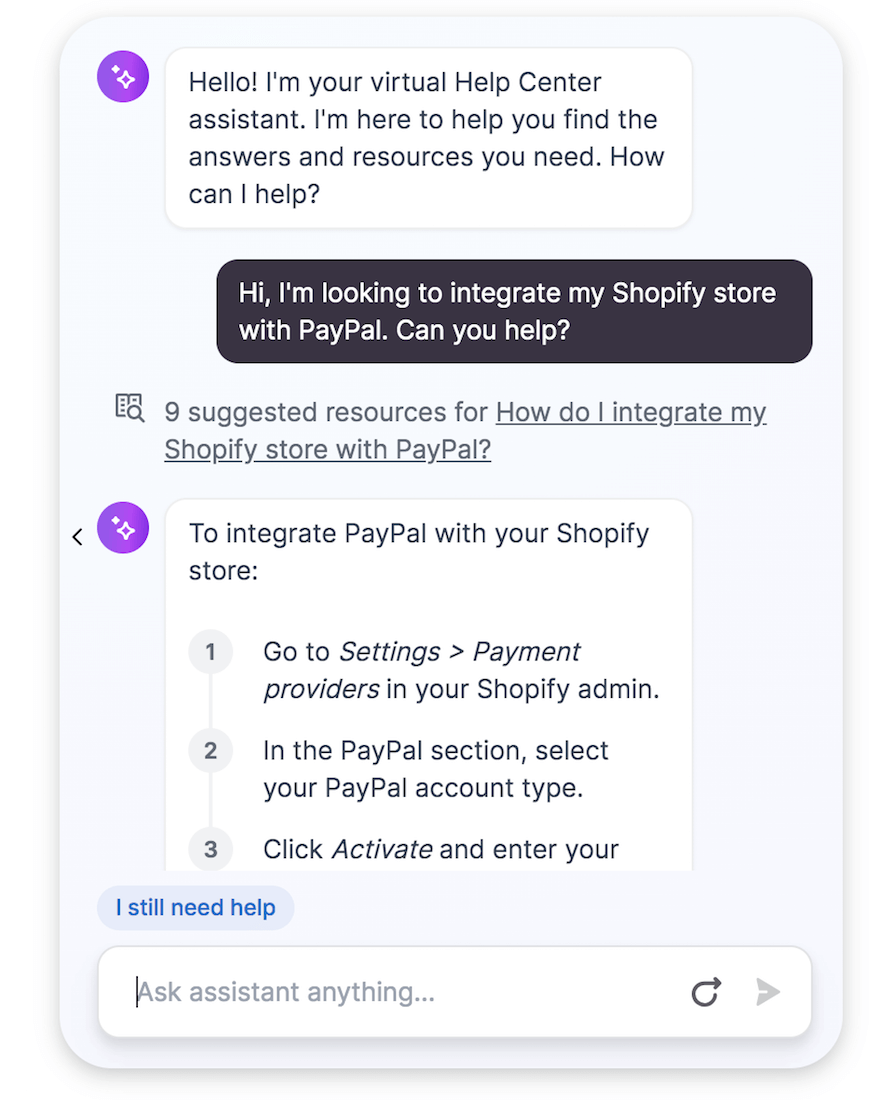Image resolution: width=880 pixels, height=1100 pixels.
Task: Click the suggested resources search icon
Action: tap(129, 408)
